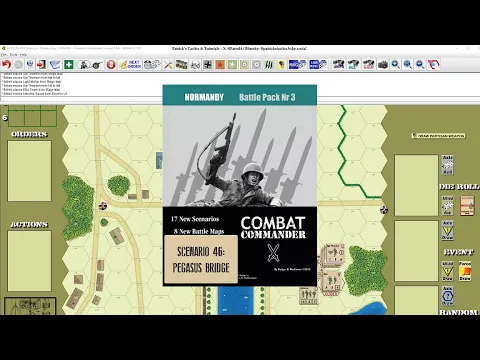Viewport: 480px width, 360px height.
Task: Click the Normandy Battle Pack cover image
Action: point(240,185)
